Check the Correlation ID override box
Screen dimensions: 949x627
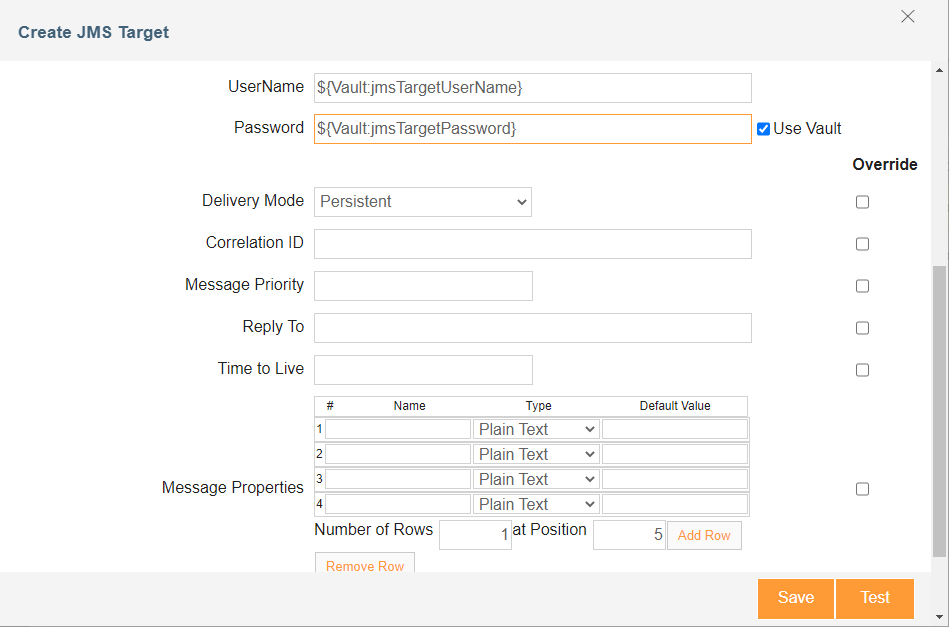(862, 244)
